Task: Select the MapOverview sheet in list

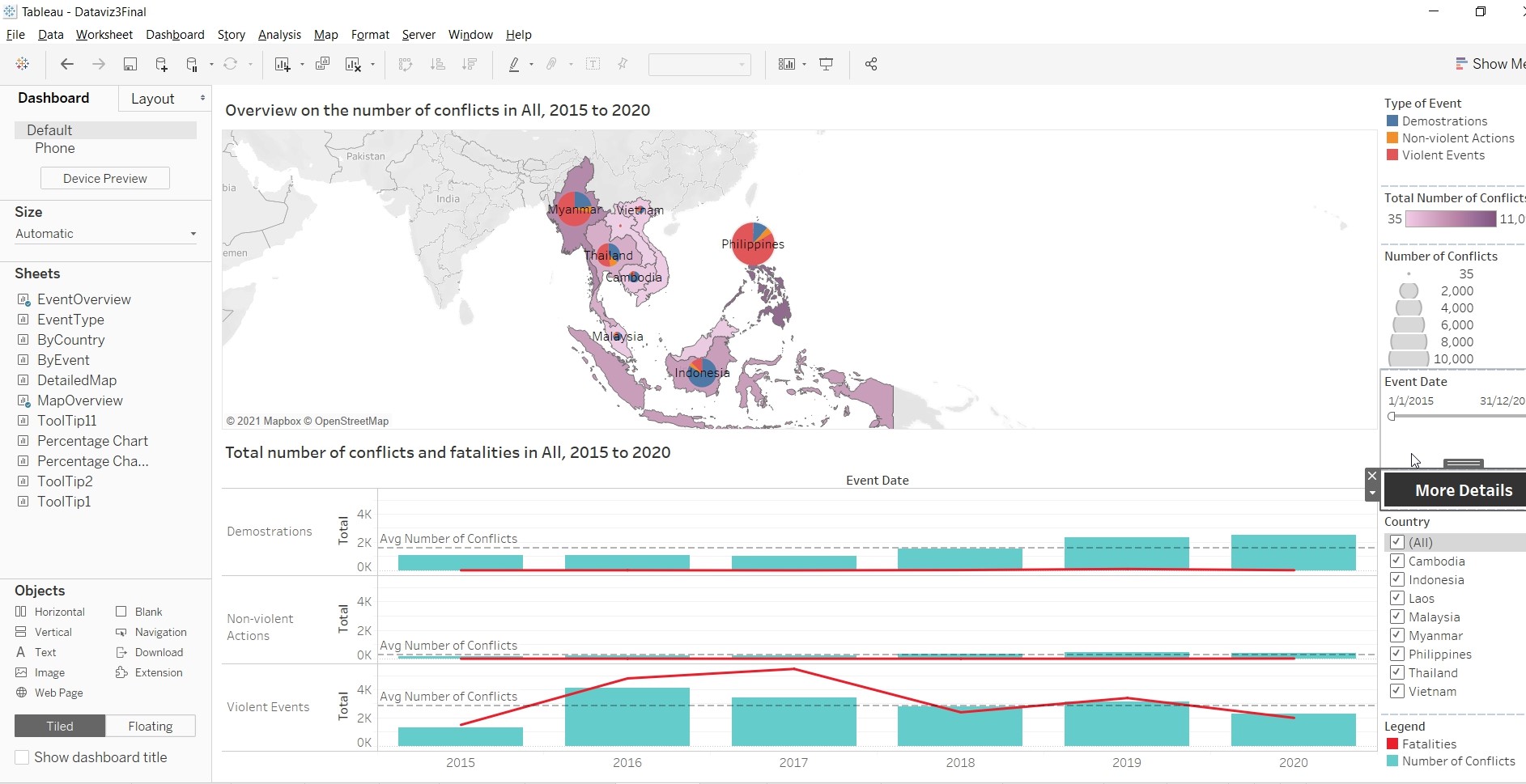Action: point(80,400)
